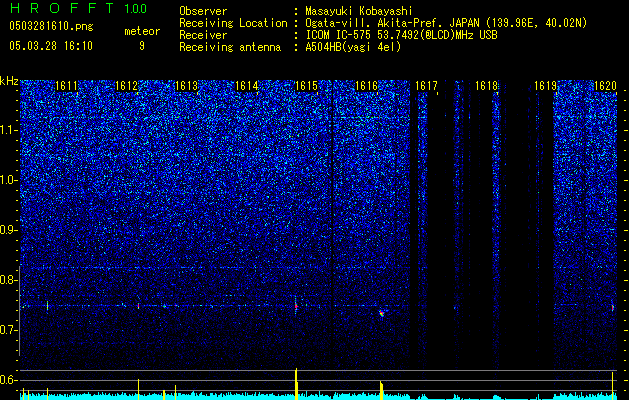The width and height of the screenshot is (629, 400).
Task: Click the Receiver ICOM IC-575 line
Action: click(338, 35)
